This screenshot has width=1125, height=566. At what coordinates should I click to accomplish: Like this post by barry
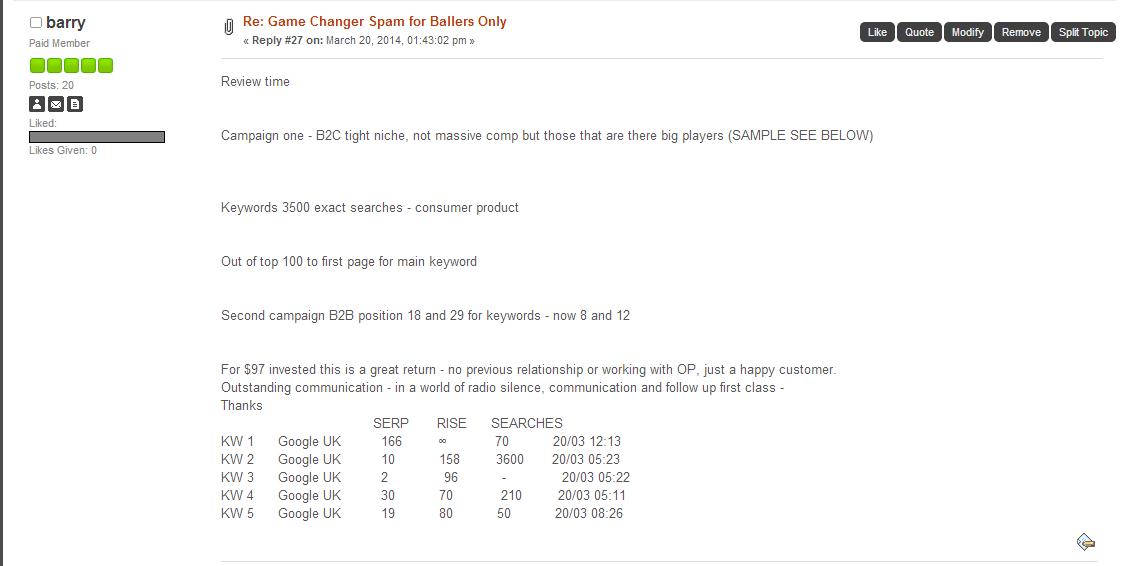[877, 32]
